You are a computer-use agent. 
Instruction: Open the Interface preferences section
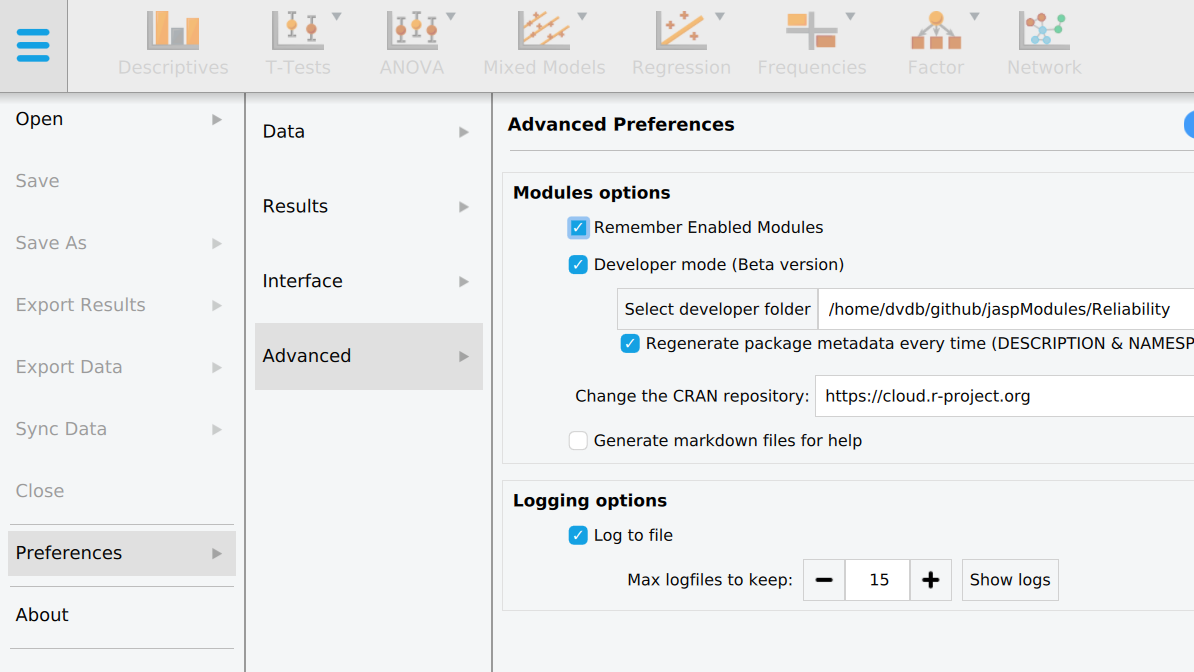coord(367,281)
